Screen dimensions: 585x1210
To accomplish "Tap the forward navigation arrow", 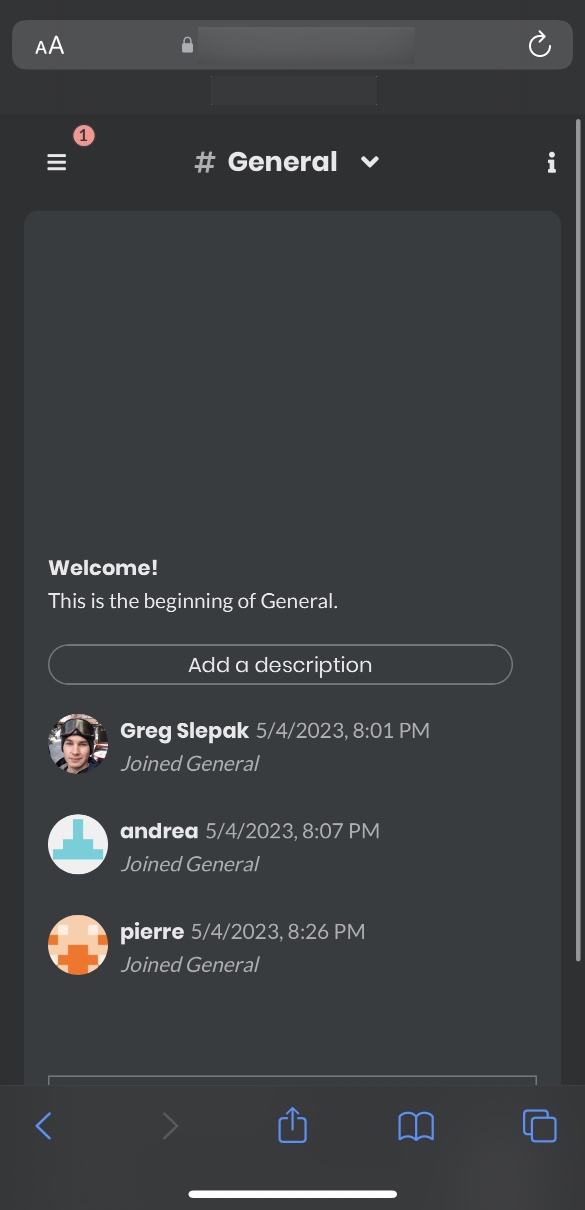I will 170,1125.
